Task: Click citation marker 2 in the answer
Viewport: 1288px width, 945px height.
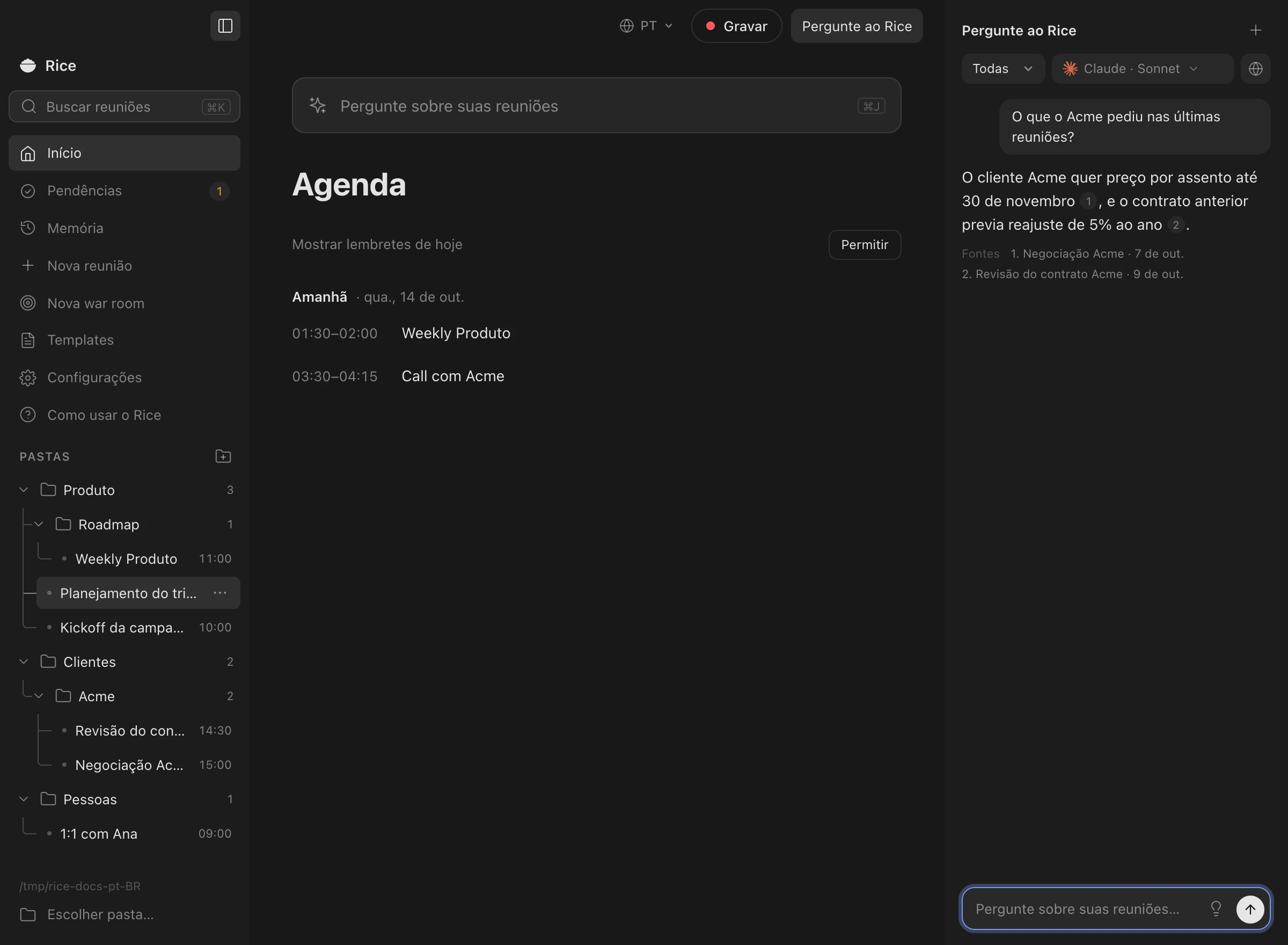Action: click(1176, 225)
